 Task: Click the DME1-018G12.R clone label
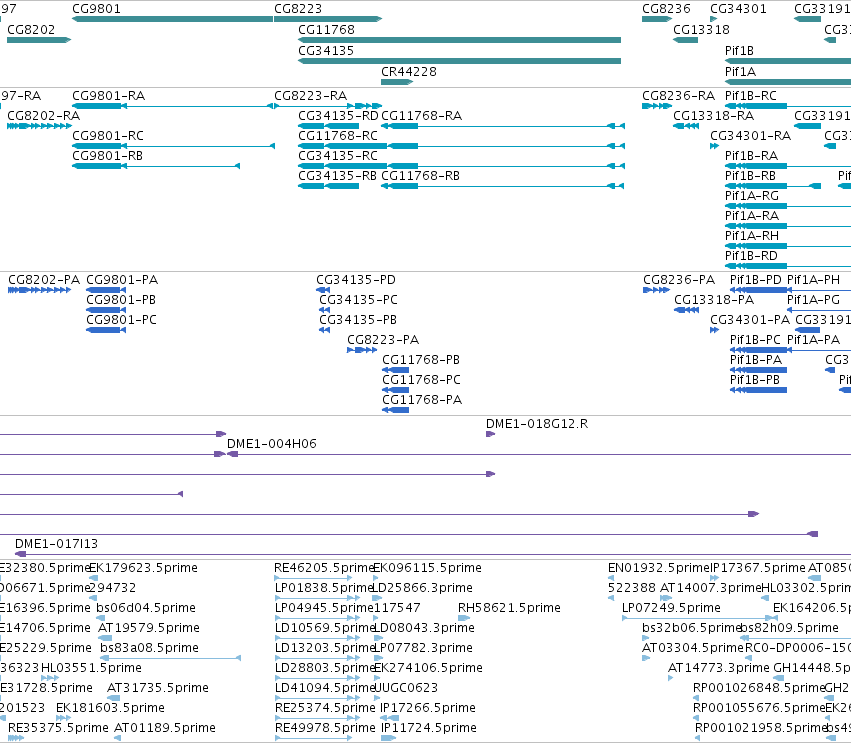(x=537, y=424)
